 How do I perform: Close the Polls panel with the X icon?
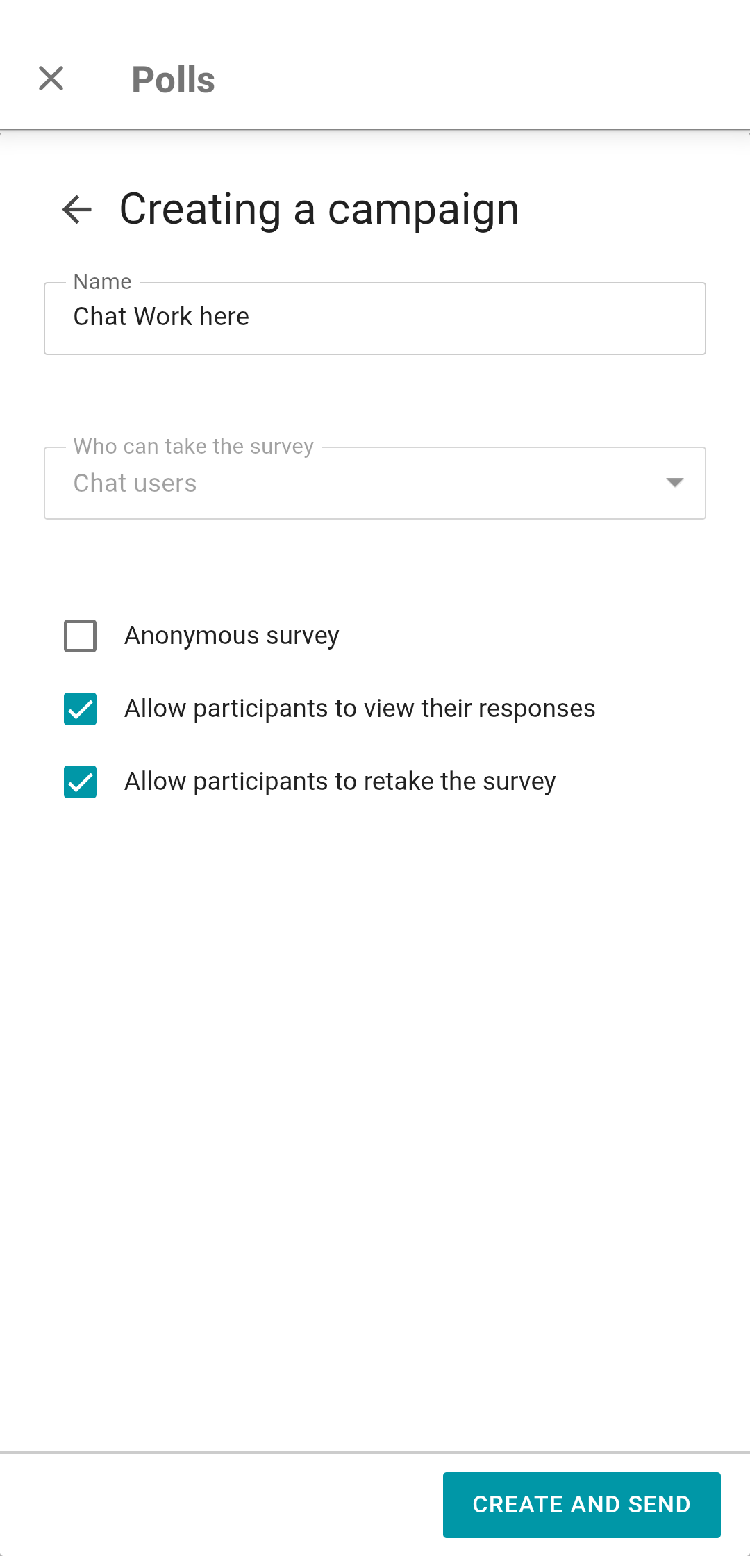pyautogui.click(x=51, y=79)
